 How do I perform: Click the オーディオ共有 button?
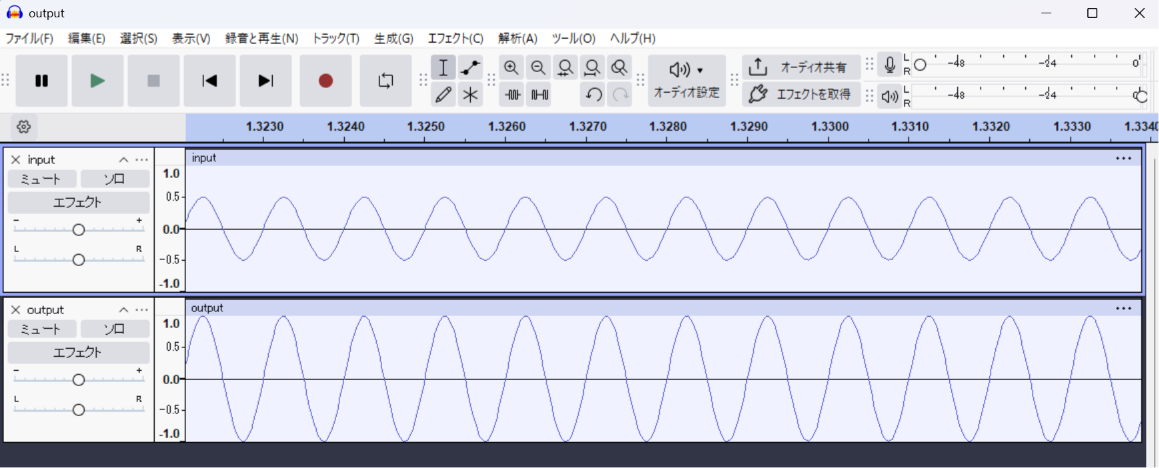click(801, 68)
